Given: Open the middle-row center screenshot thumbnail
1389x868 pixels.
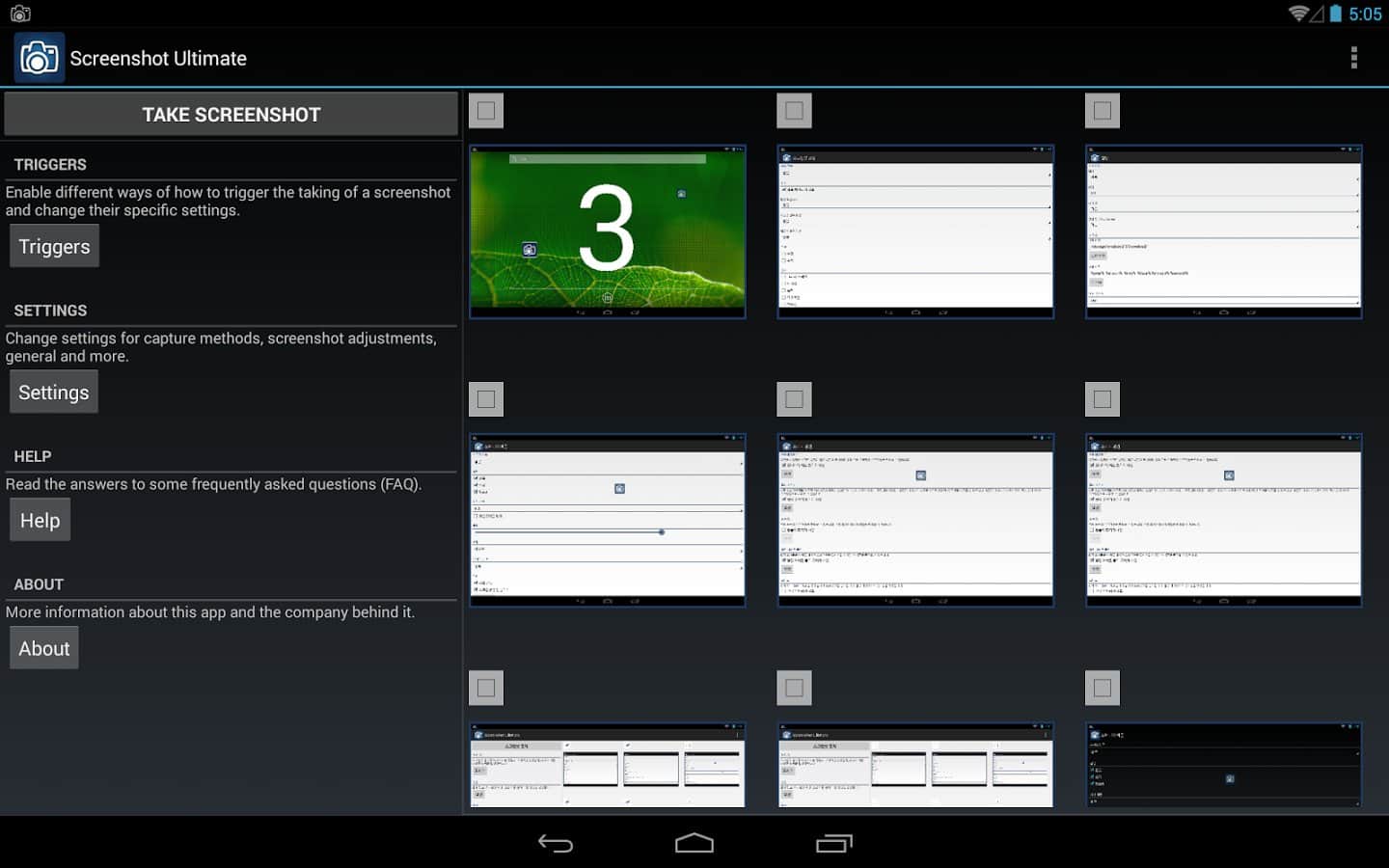Looking at the screenshot, I should coord(914,520).
